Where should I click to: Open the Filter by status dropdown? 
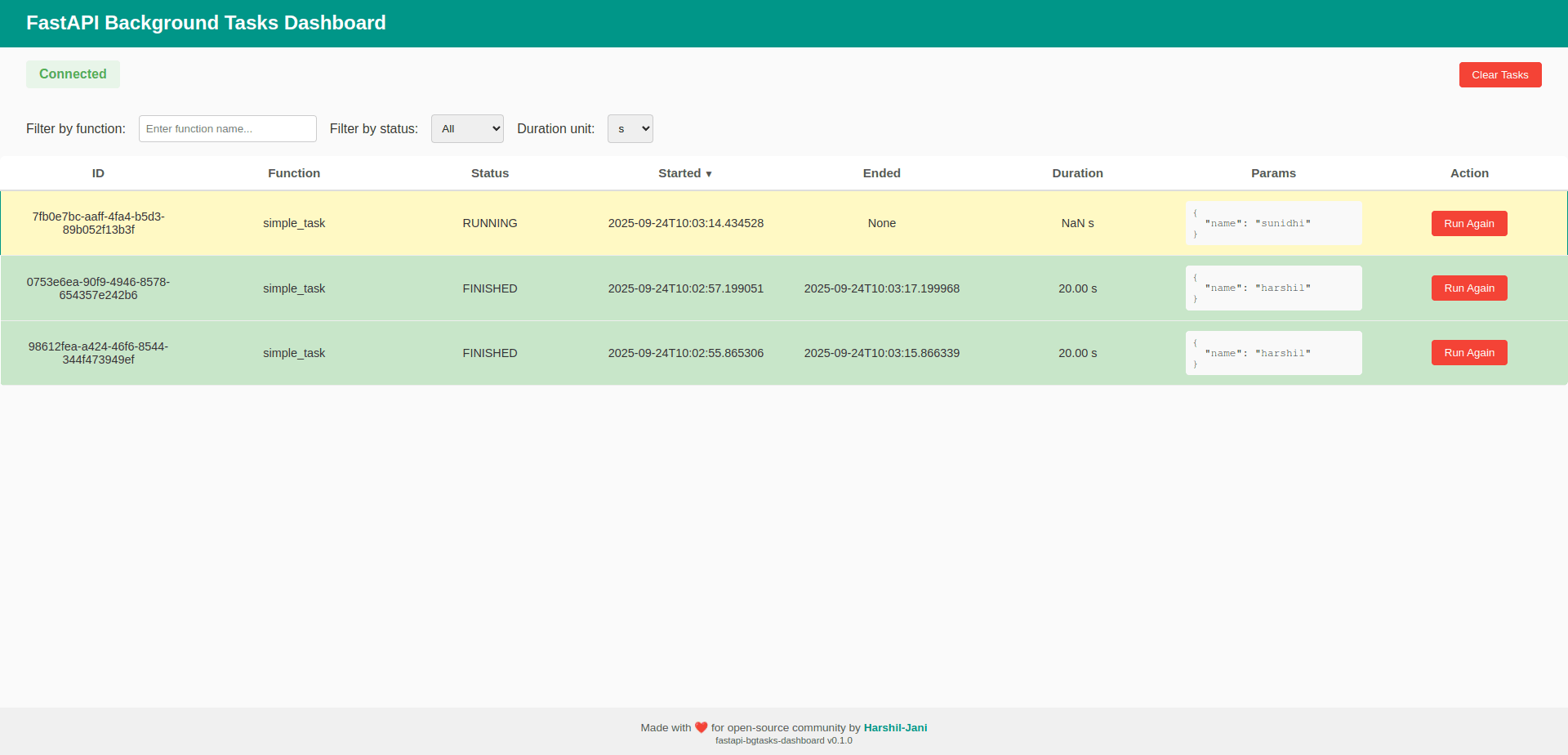coord(467,128)
